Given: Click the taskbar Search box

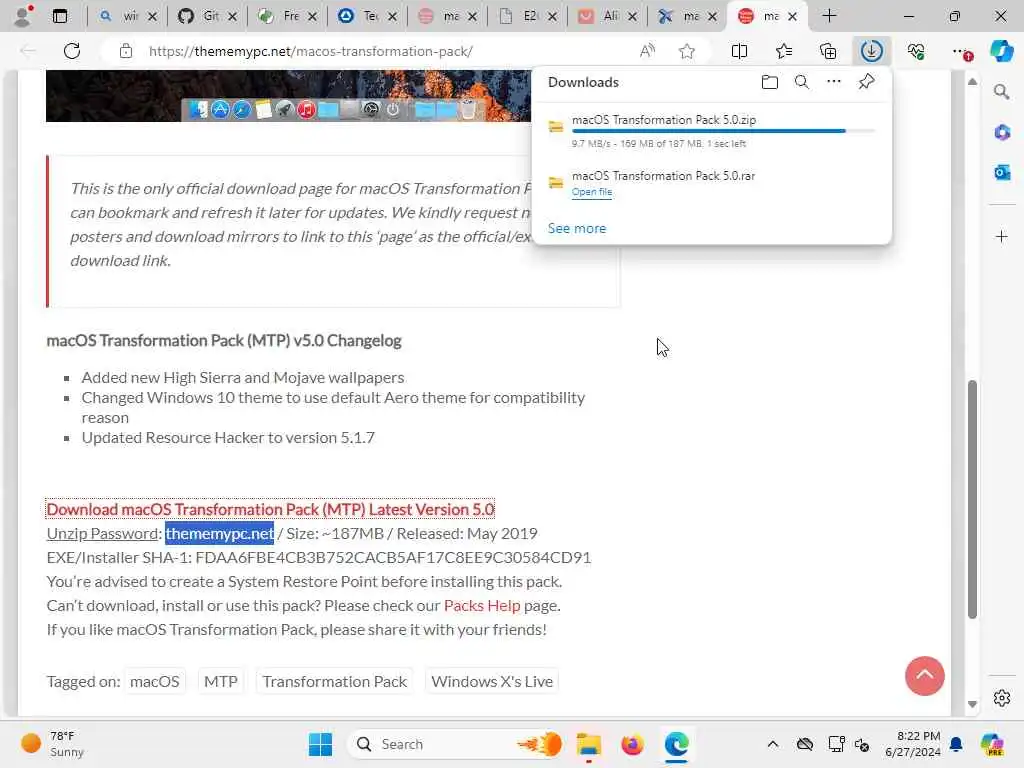Looking at the screenshot, I should pyautogui.click(x=455, y=744).
